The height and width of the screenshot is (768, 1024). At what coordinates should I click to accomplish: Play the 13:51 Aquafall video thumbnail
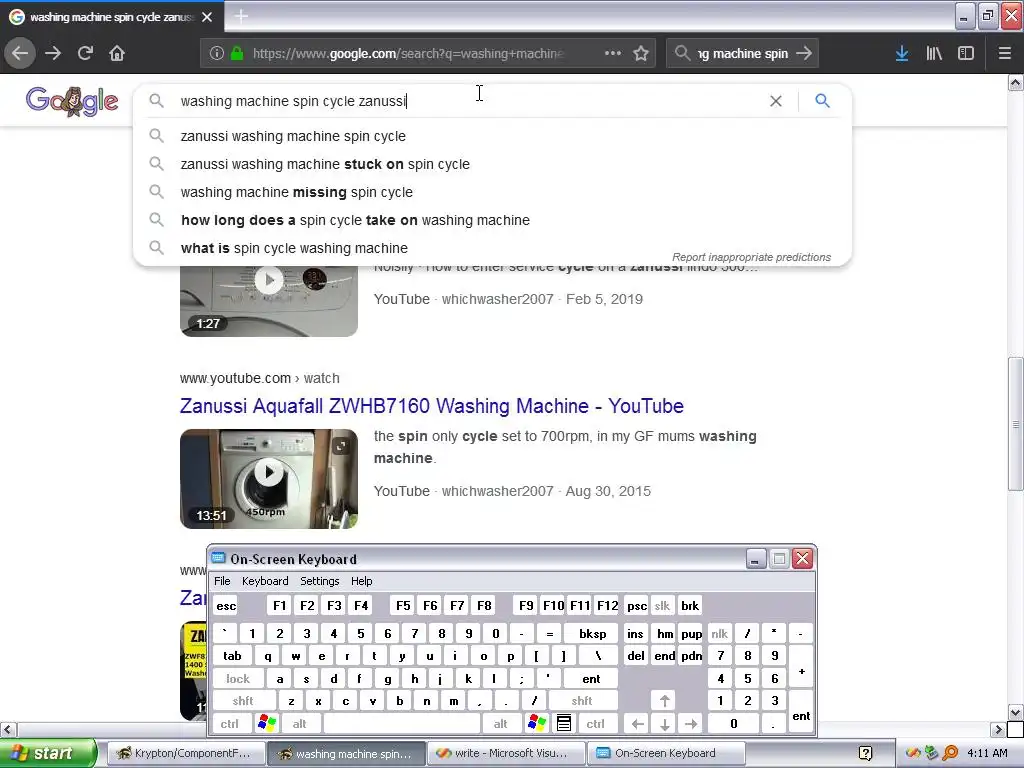[269, 479]
